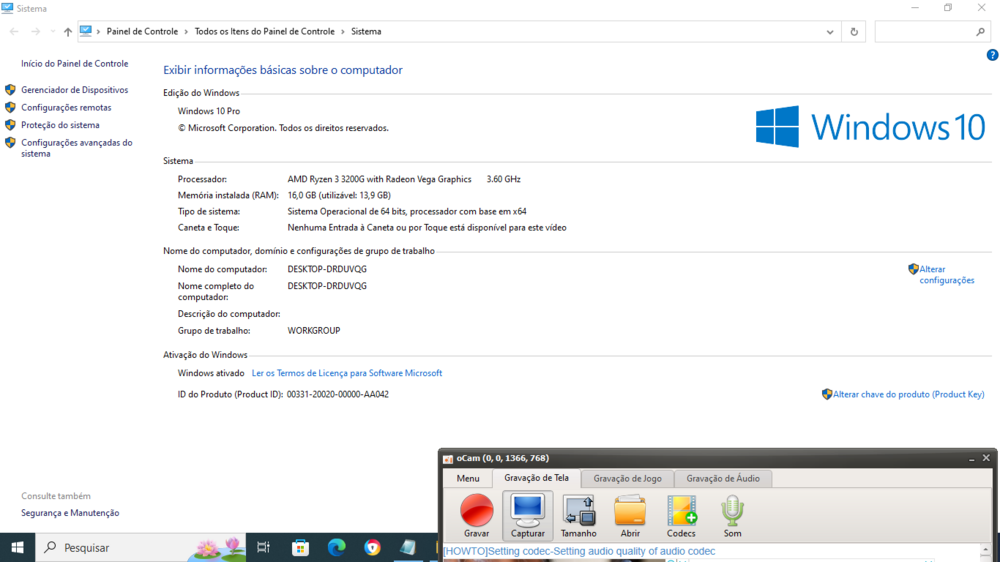
Task: Click the Abrir folder icon
Action: (630, 511)
